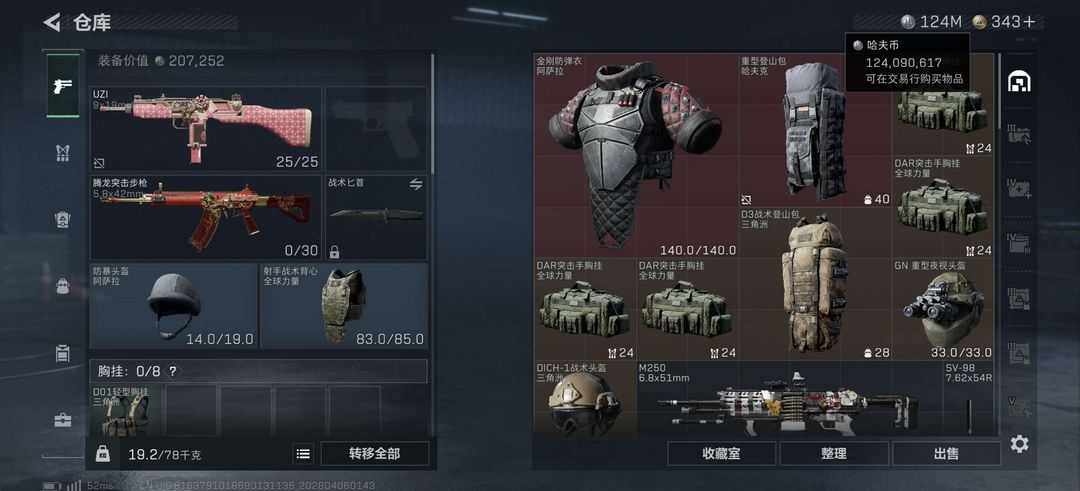Click the help question mark beside 胸挂
This screenshot has width=1080, height=491.
pyautogui.click(x=172, y=371)
